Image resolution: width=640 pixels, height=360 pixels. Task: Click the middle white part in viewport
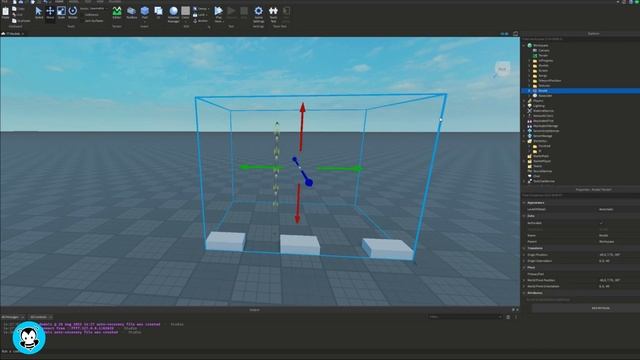tap(300, 245)
